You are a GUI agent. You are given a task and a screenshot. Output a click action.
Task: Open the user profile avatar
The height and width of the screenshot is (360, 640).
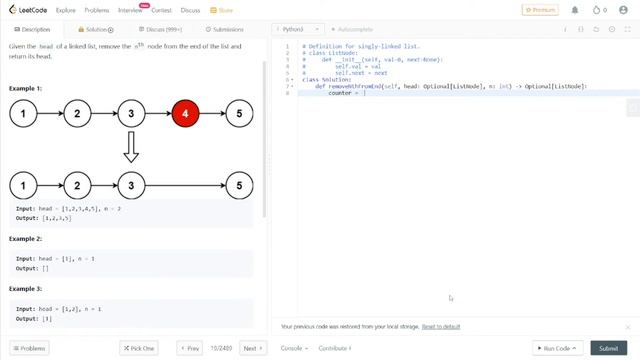point(623,10)
